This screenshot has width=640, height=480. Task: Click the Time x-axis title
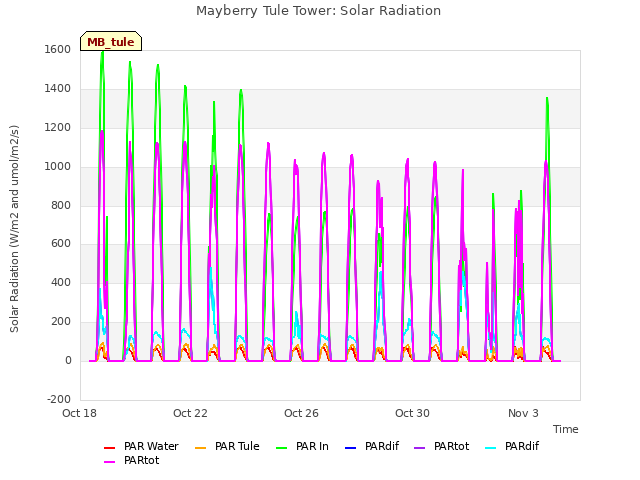coord(565,429)
